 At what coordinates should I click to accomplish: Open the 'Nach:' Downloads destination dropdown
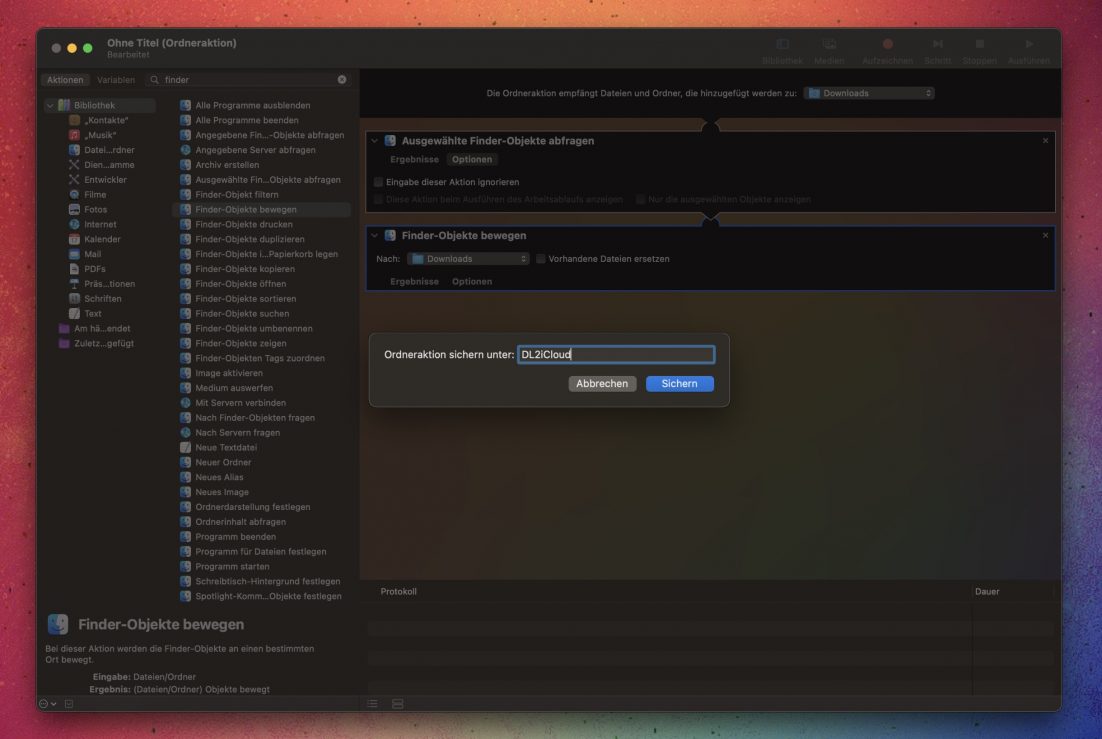coord(468,259)
